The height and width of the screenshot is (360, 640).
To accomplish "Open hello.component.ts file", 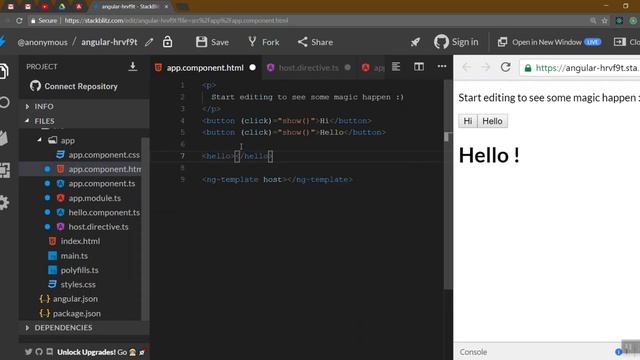I will [x=104, y=212].
